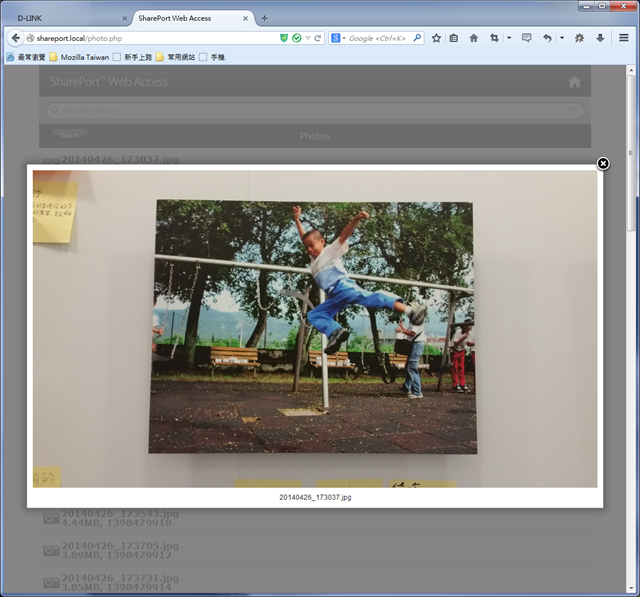This screenshot has height=597, width=640.
Task: Click the camera icon beside 20140426_173705.jpg
Action: [x=51, y=550]
